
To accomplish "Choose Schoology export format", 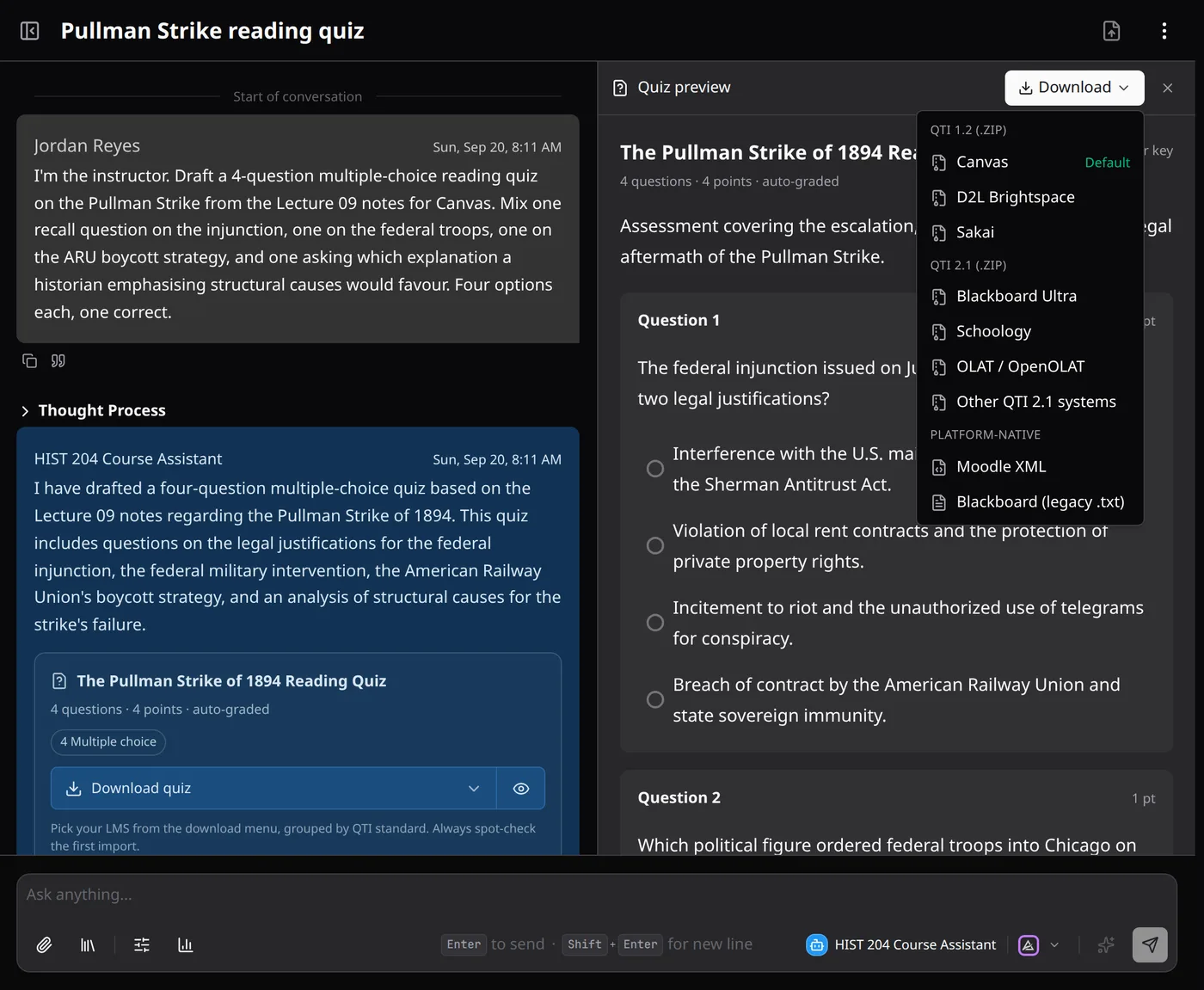I will (x=1030, y=331).
